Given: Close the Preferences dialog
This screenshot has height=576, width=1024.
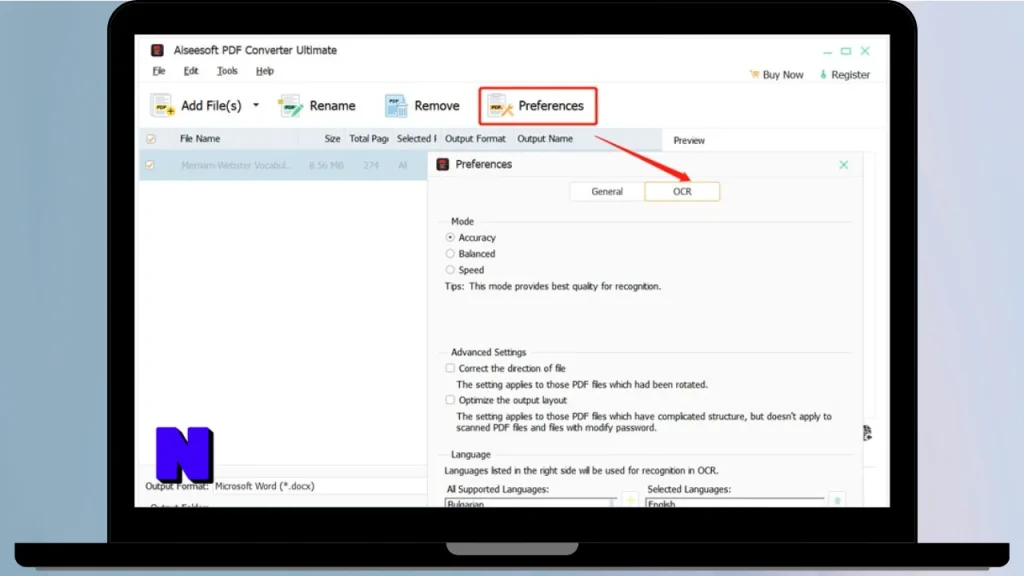Looking at the screenshot, I should 844,165.
